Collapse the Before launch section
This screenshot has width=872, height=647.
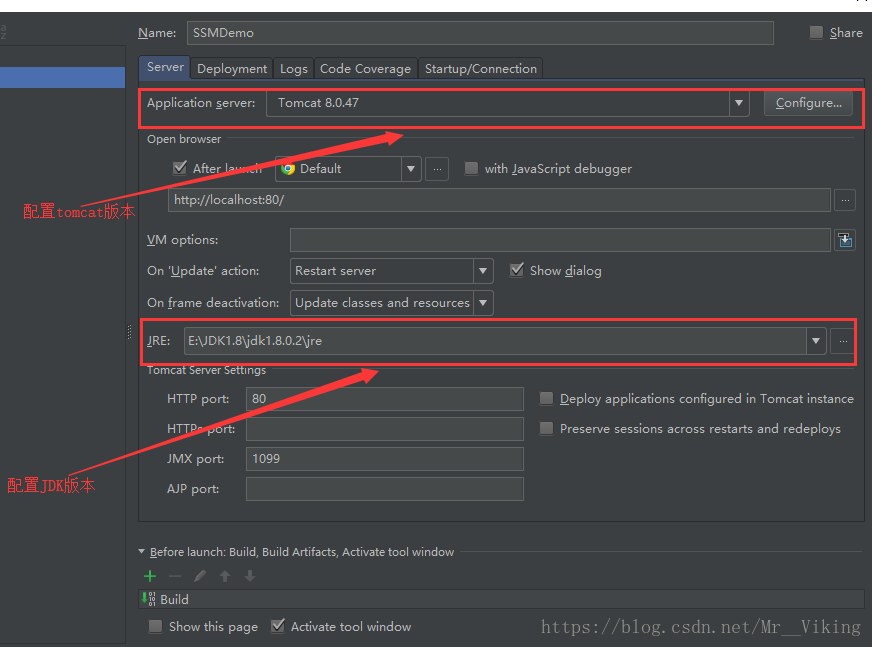click(x=141, y=552)
